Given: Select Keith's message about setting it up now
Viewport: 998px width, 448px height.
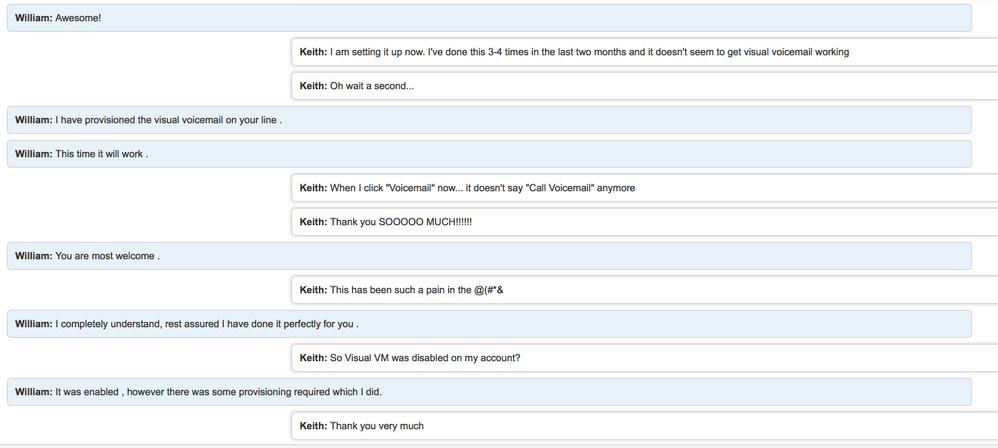Looking at the screenshot, I should click(x=644, y=52).
